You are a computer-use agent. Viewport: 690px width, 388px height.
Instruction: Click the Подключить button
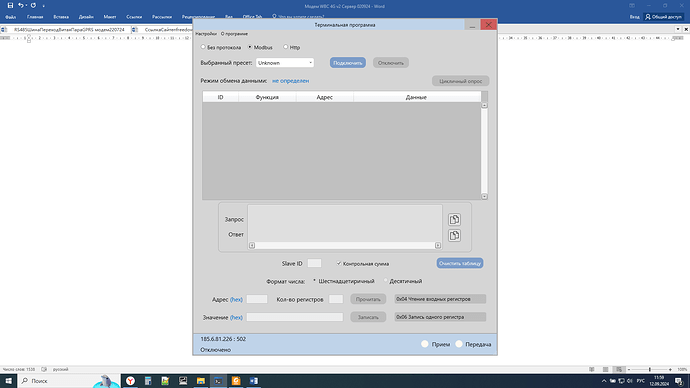[x=348, y=63]
